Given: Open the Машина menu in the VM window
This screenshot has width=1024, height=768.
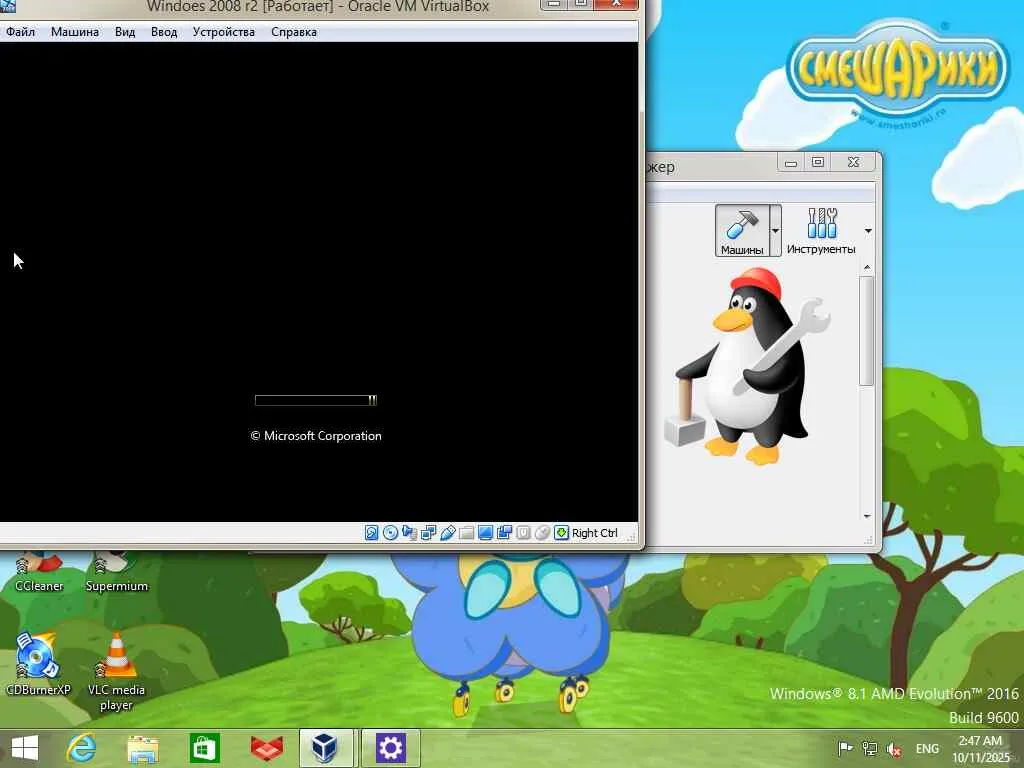Looking at the screenshot, I should pos(74,32).
